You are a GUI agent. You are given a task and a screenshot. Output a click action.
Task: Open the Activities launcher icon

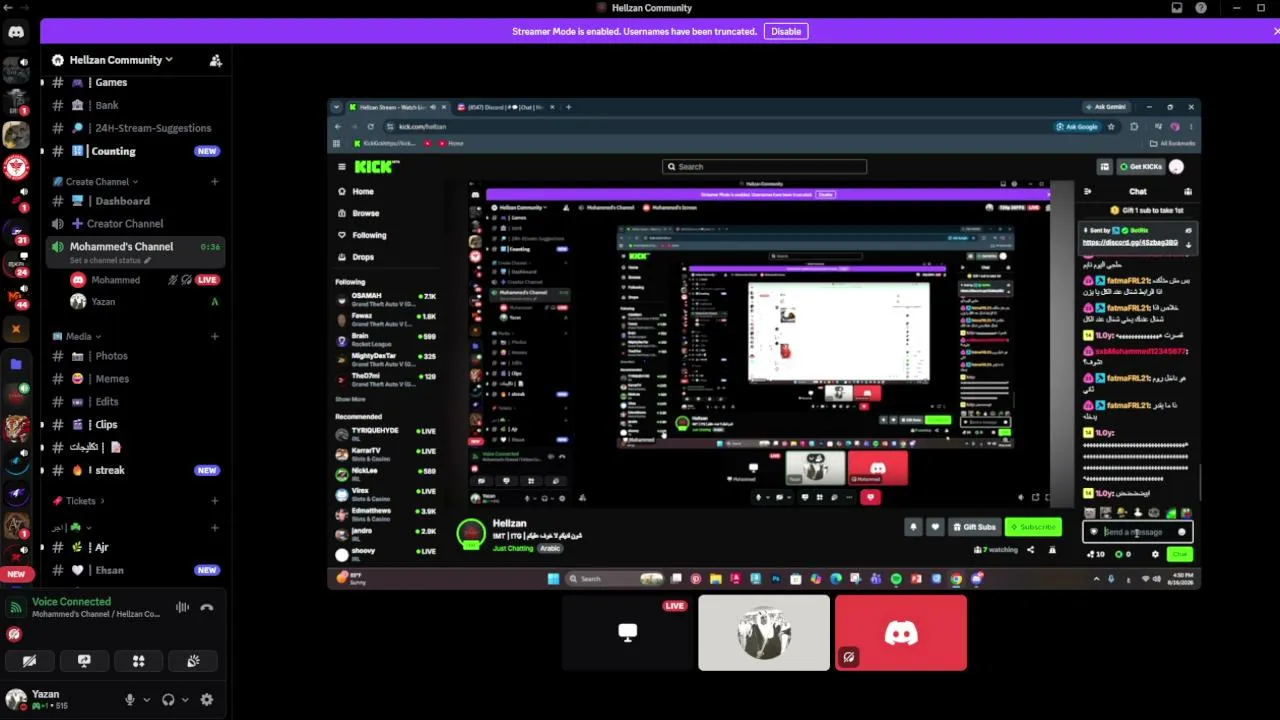(139, 661)
